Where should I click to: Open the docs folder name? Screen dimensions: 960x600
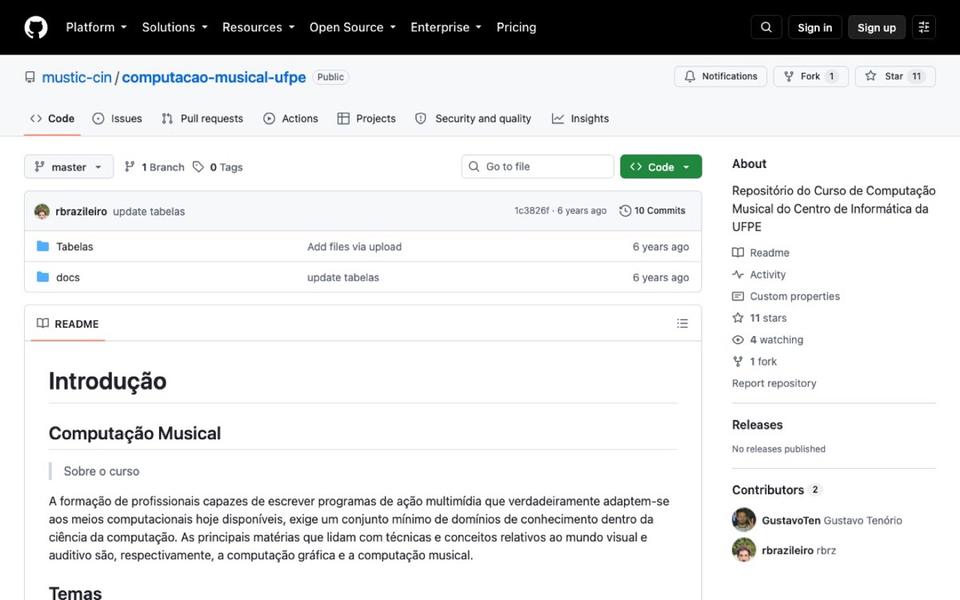point(68,277)
